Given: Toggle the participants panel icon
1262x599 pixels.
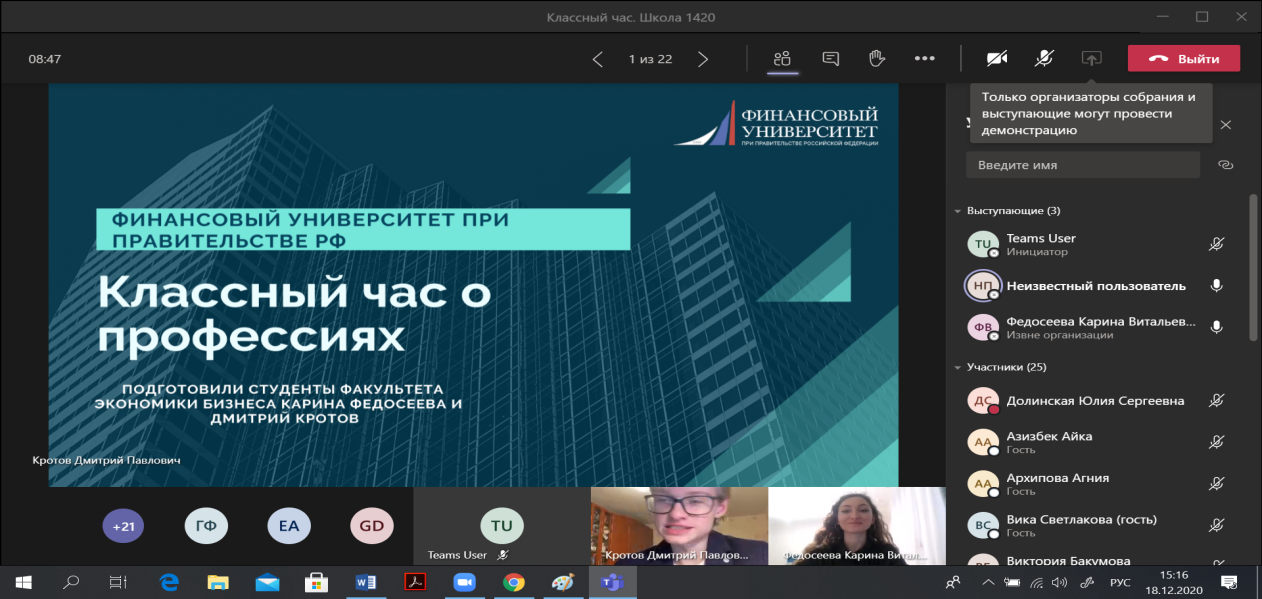Looking at the screenshot, I should pyautogui.click(x=782, y=58).
